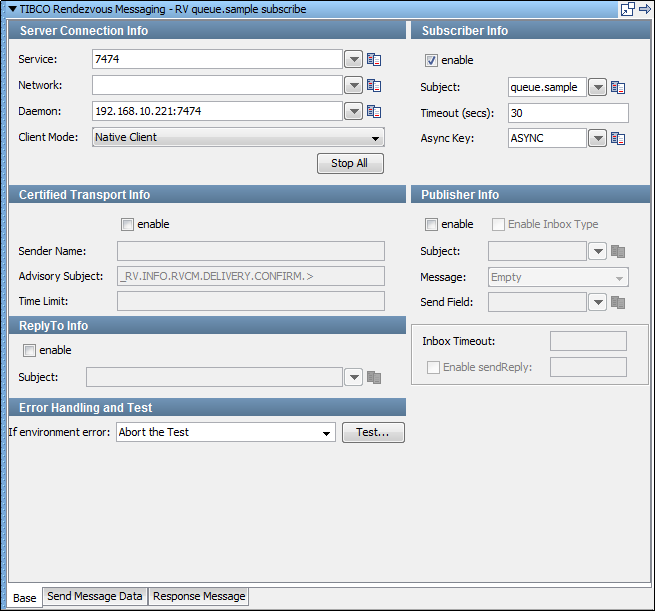Click the right arrow icon in title bar
The width and height of the screenshot is (655, 611).
point(645,9)
